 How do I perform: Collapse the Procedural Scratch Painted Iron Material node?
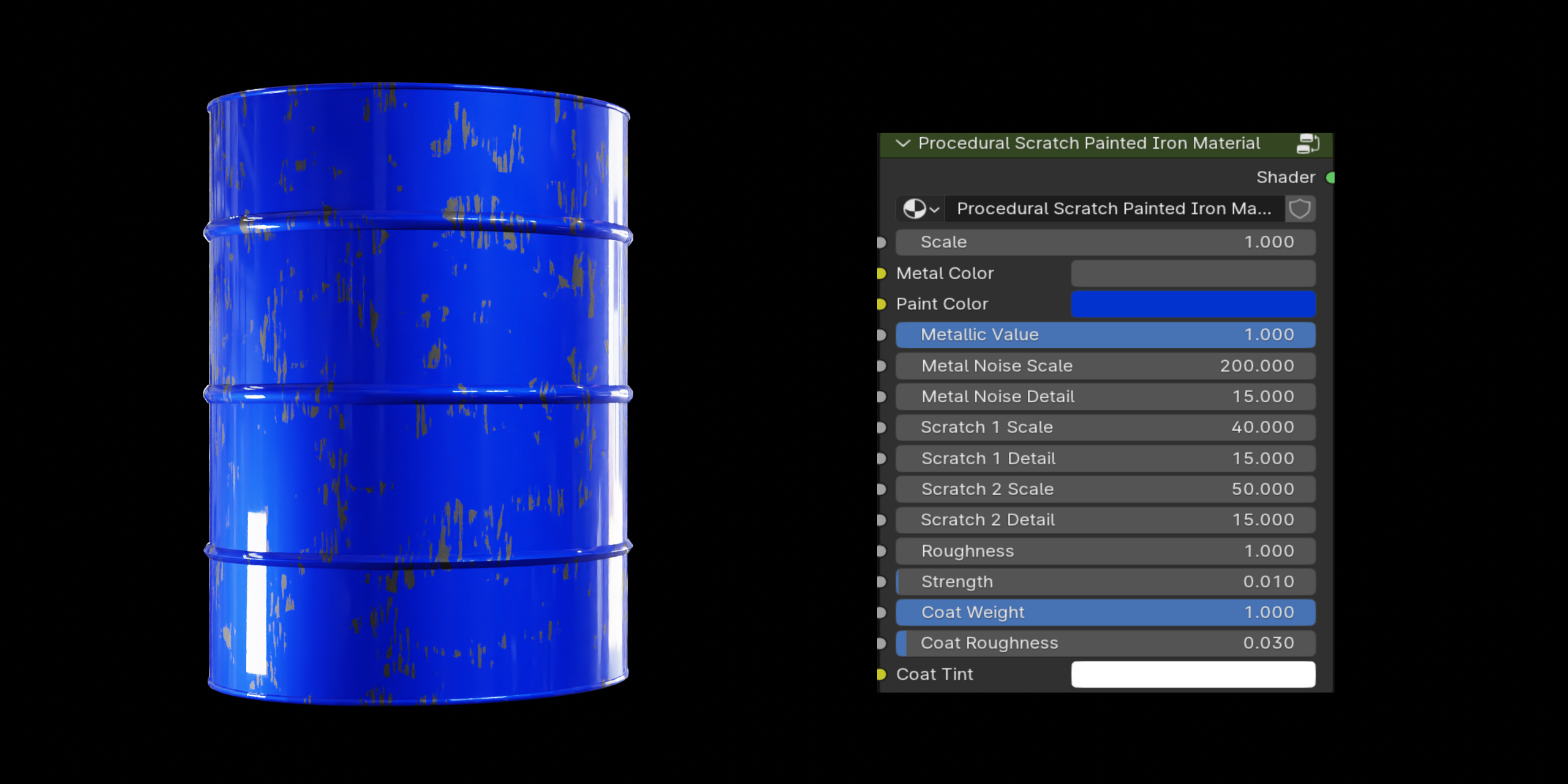coord(902,143)
